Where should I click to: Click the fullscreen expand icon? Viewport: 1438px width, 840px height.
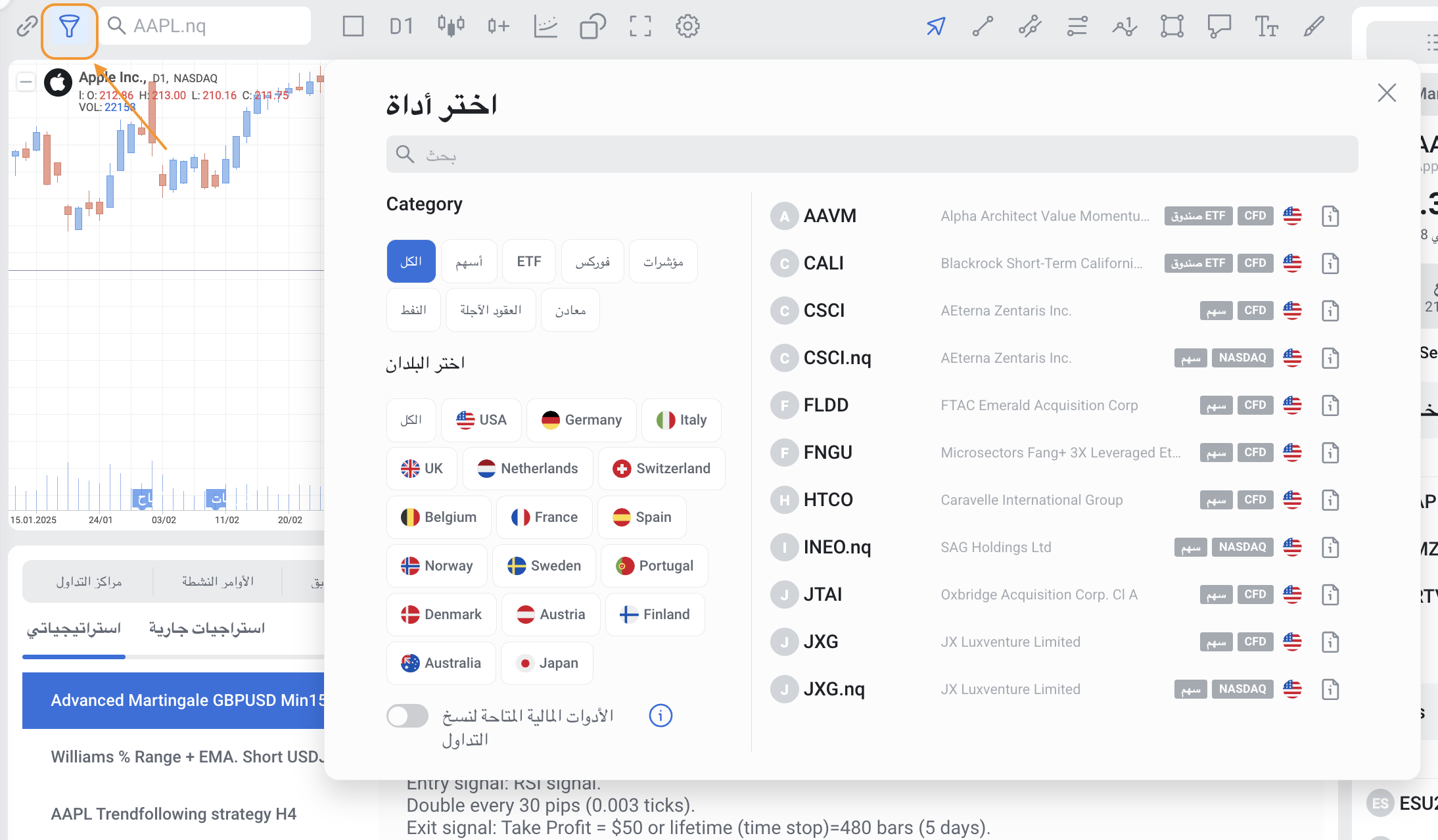pos(640,27)
